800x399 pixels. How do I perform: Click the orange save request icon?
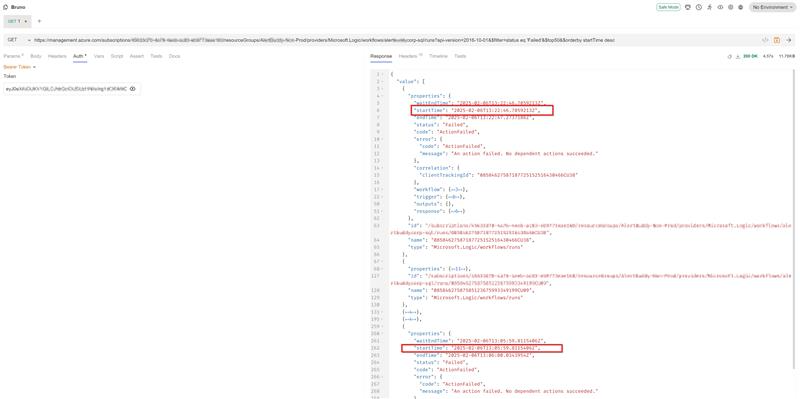[x=777, y=40]
